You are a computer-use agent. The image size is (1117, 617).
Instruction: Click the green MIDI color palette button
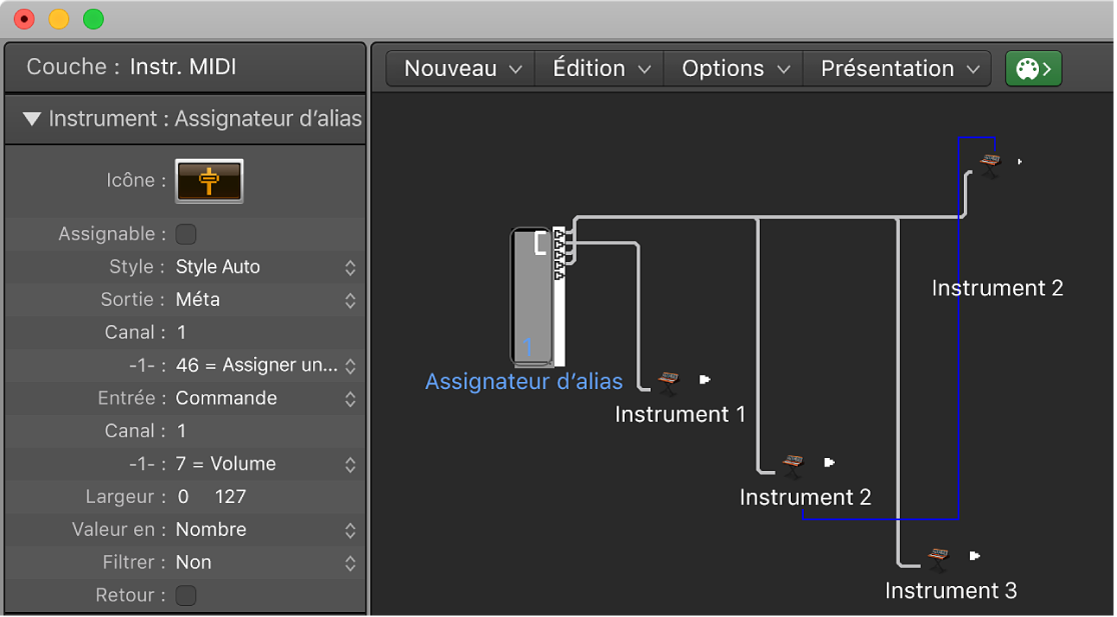coord(1033,69)
